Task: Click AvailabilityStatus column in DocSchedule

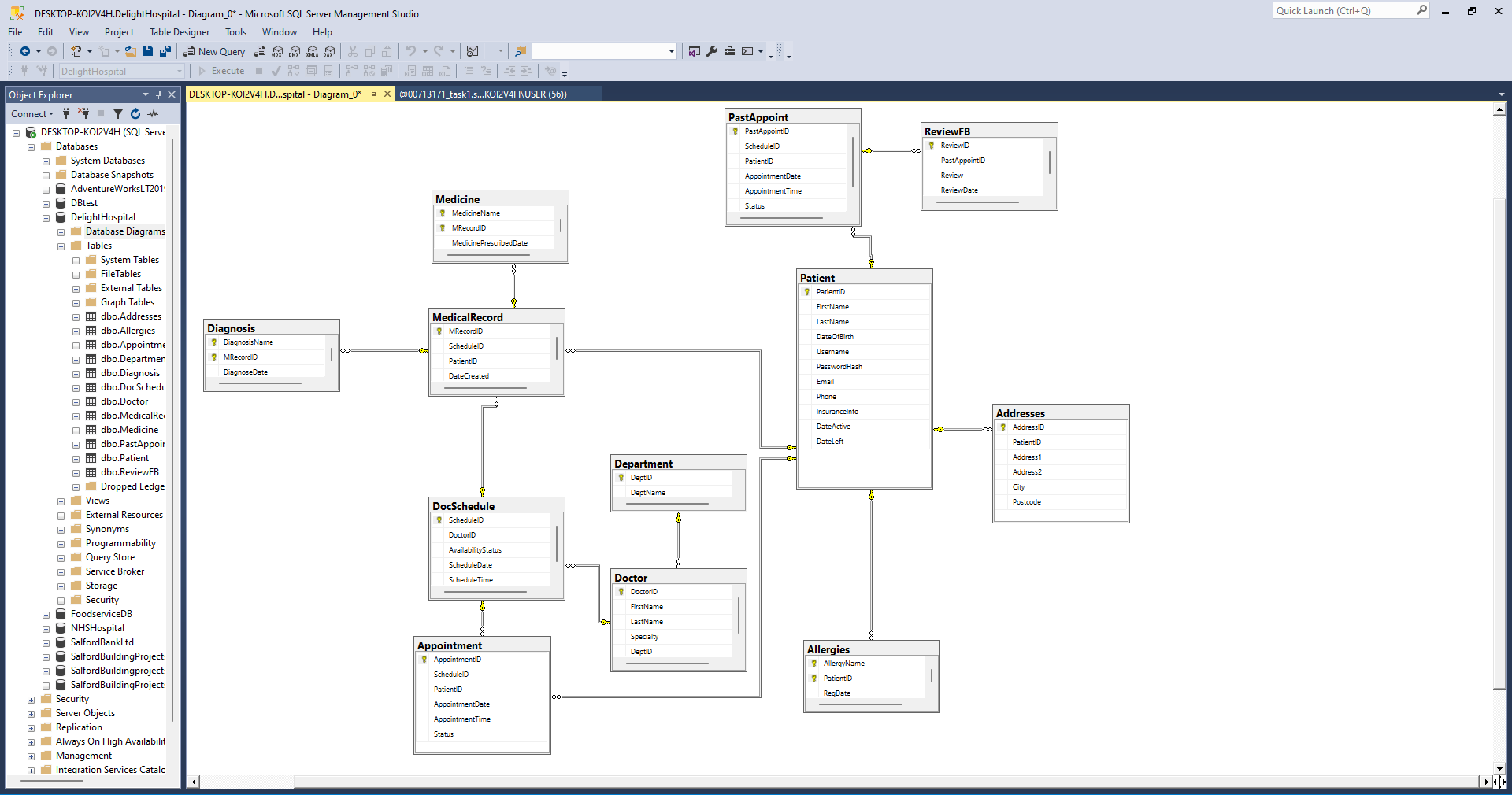Action: pos(475,550)
